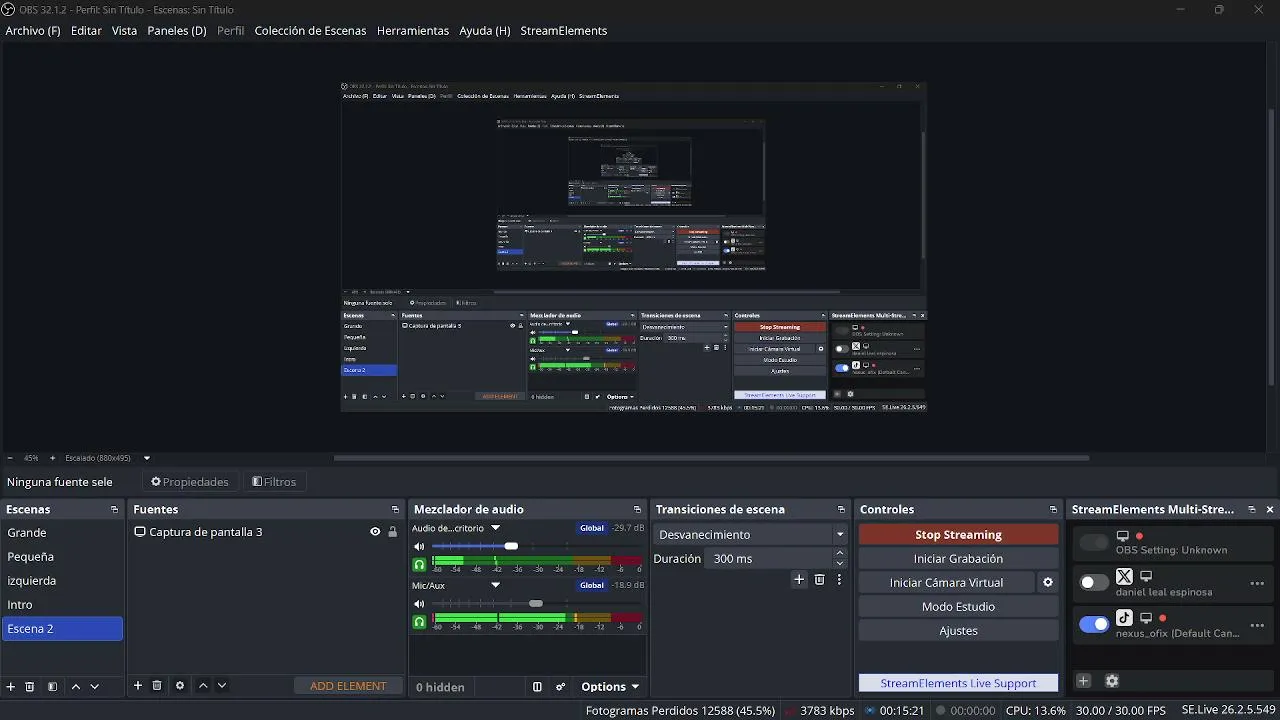
Task: Open advanced audio properties icon
Action: click(x=560, y=687)
